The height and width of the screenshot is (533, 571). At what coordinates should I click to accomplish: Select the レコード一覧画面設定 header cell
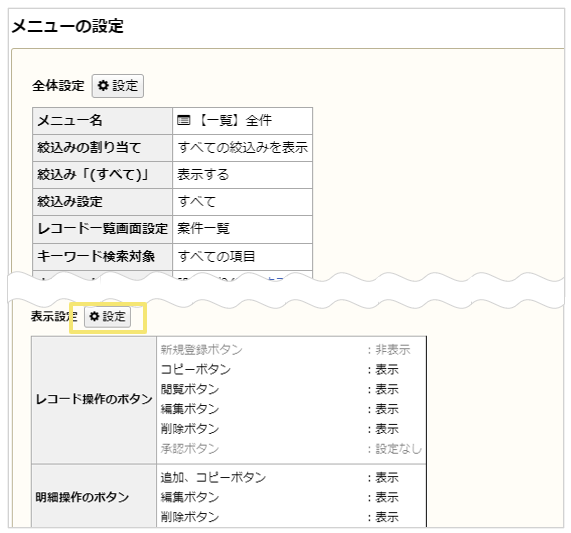coord(102,229)
